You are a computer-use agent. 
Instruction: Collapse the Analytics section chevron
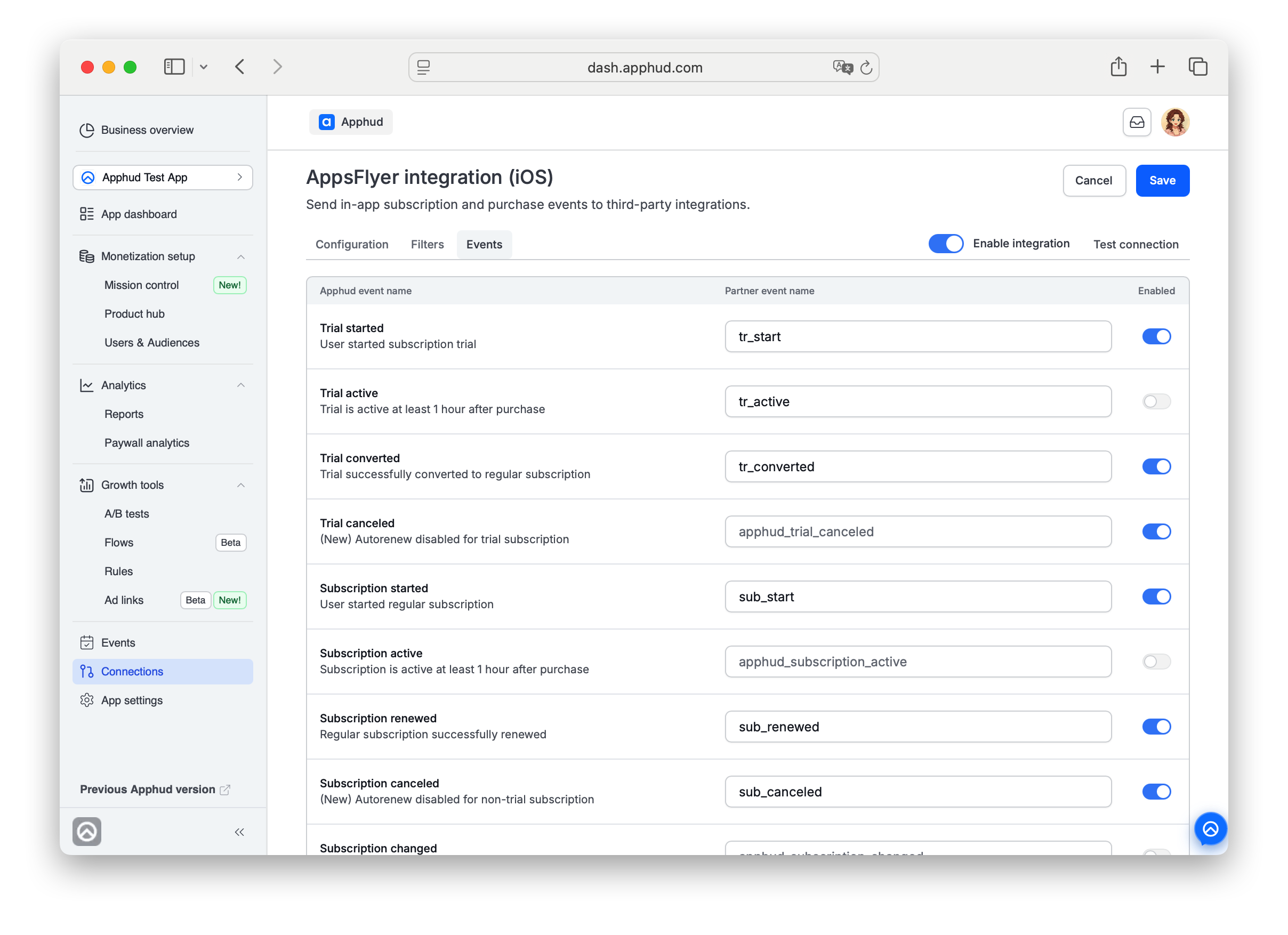pyautogui.click(x=241, y=385)
